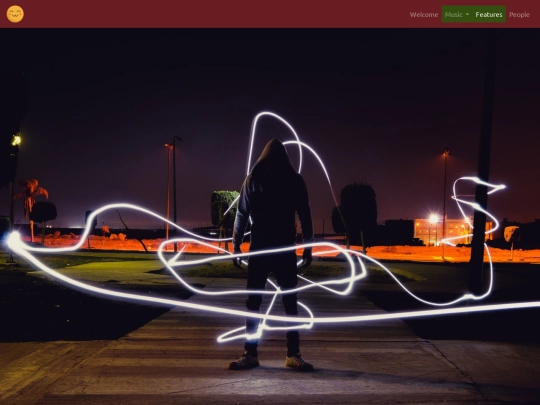
Task: Open the Welcome nav link
Action: (424, 14)
